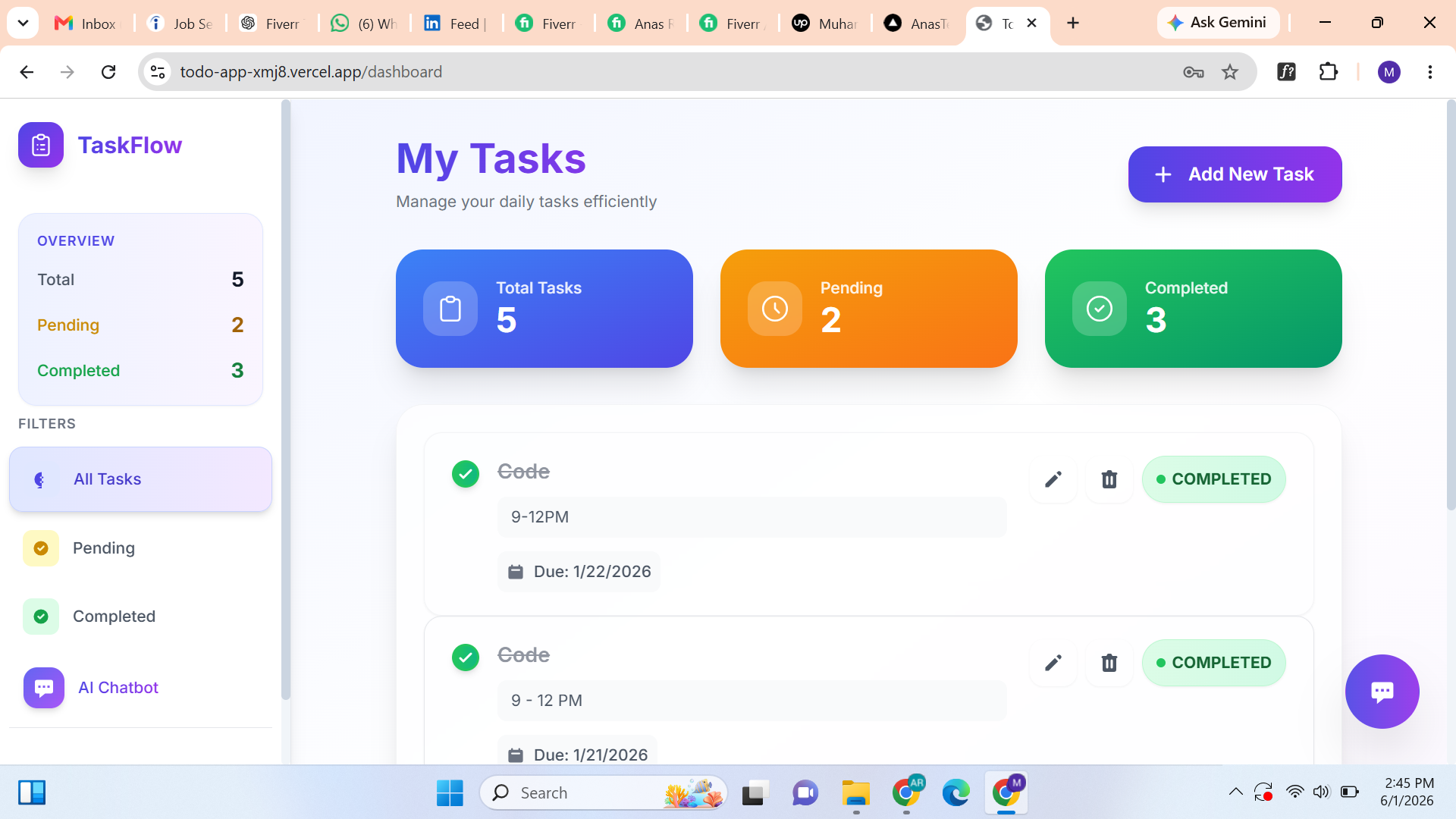Delete the 9-12PM Code task
1456x819 pixels.
pyautogui.click(x=1109, y=479)
